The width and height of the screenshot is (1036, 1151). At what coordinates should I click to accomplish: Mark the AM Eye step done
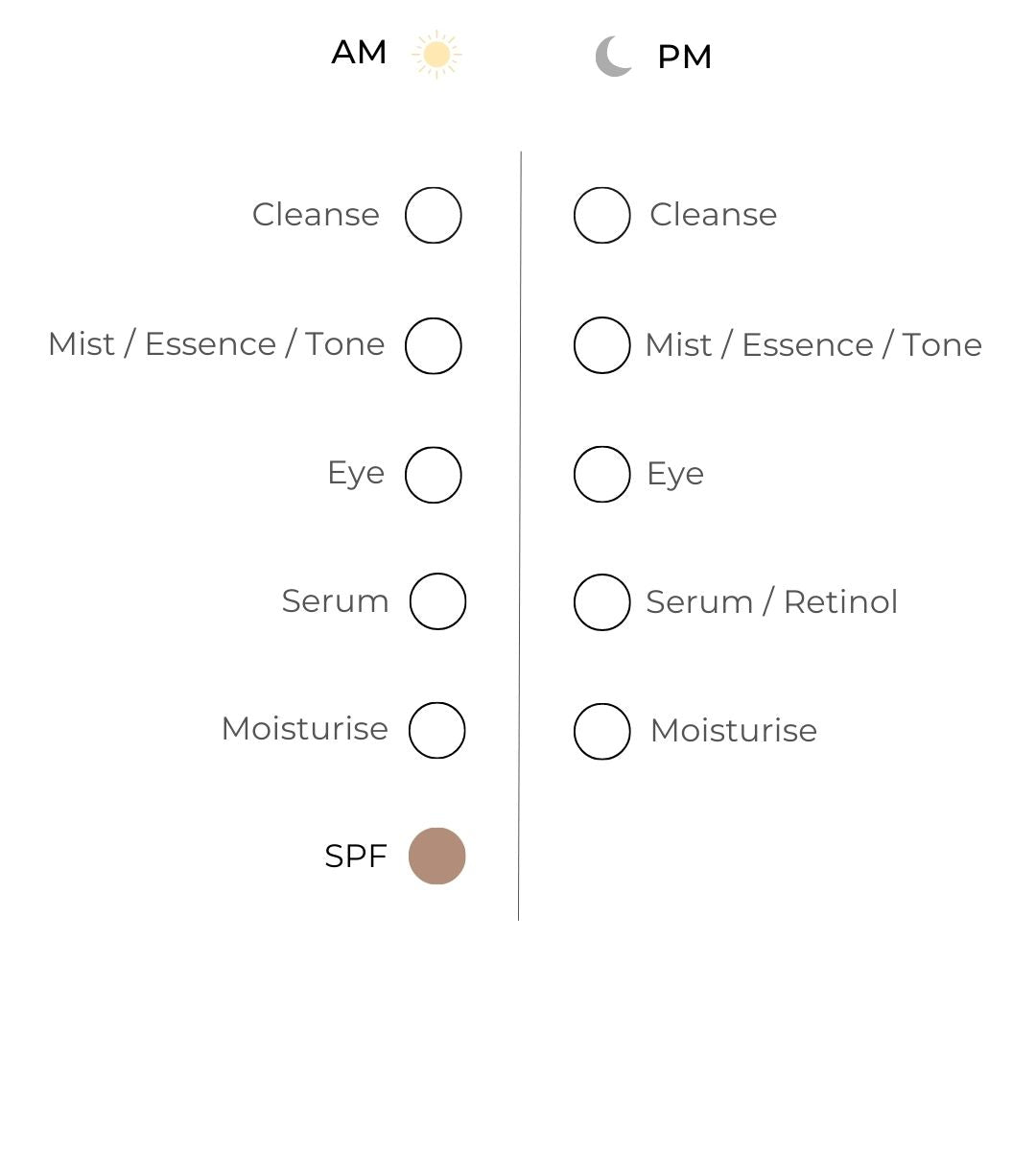434,475
